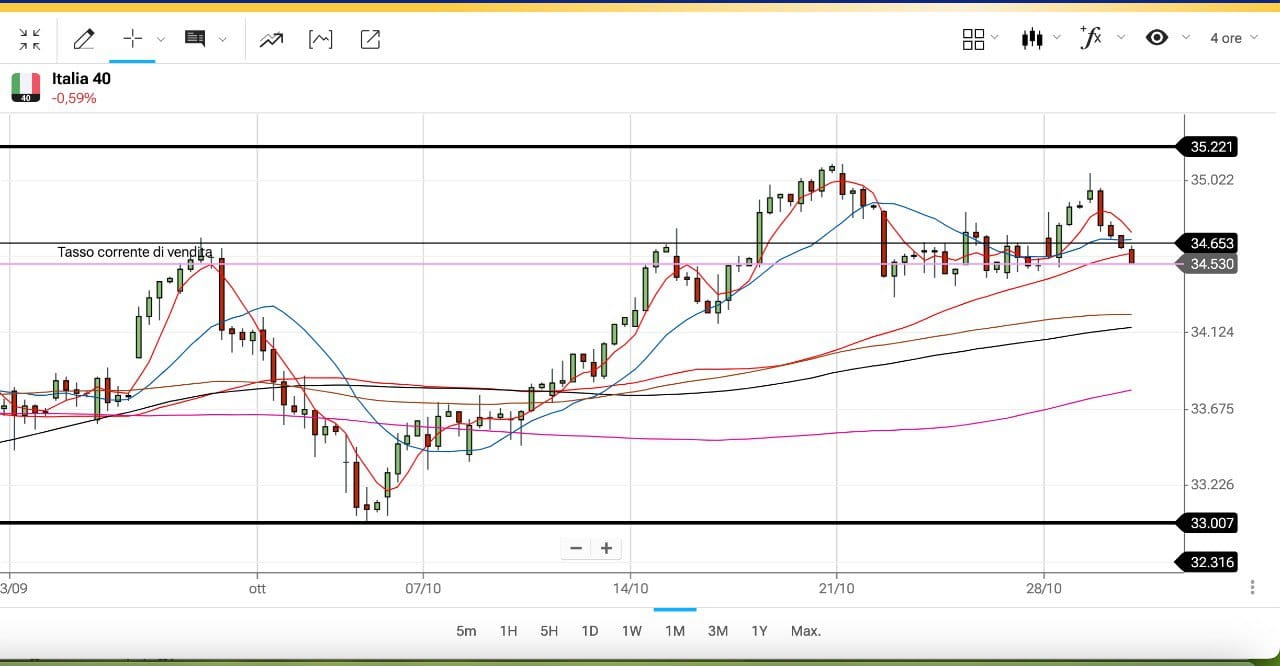
Task: Open the three-dot menu at bottom right
Action: [1252, 588]
